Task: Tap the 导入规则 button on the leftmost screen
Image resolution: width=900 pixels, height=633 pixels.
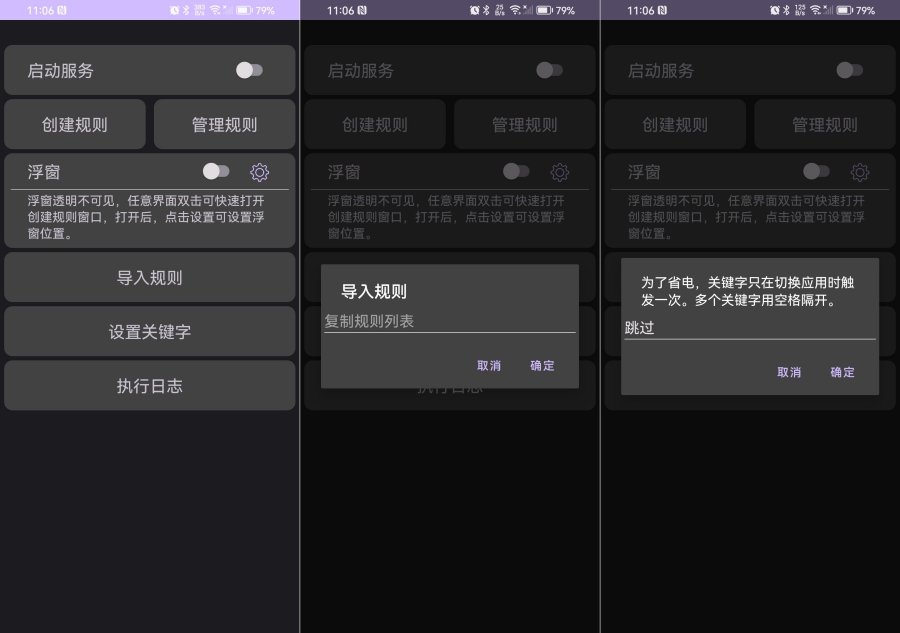Action: click(x=150, y=278)
